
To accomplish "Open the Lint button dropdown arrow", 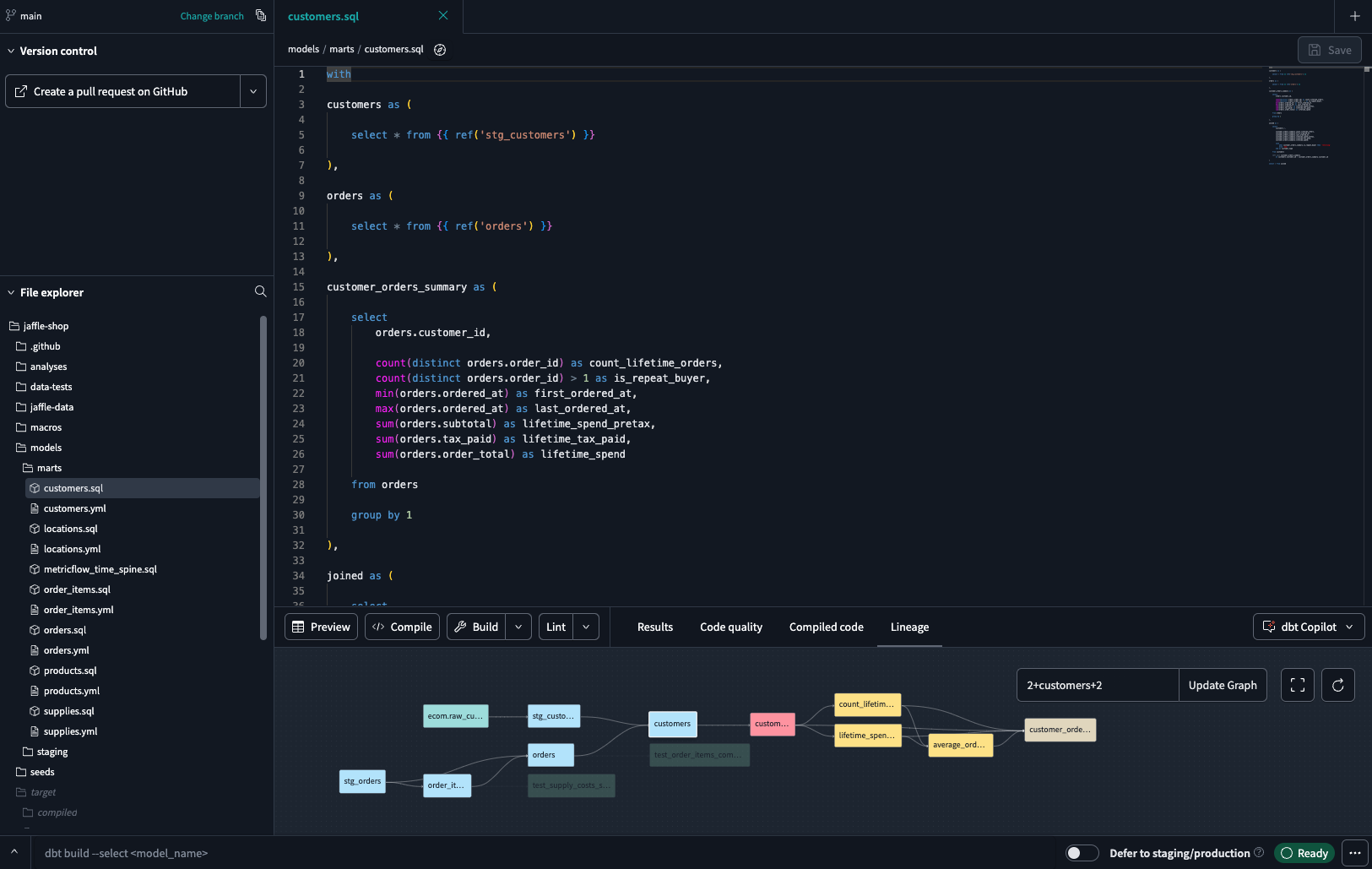I will (x=586, y=627).
